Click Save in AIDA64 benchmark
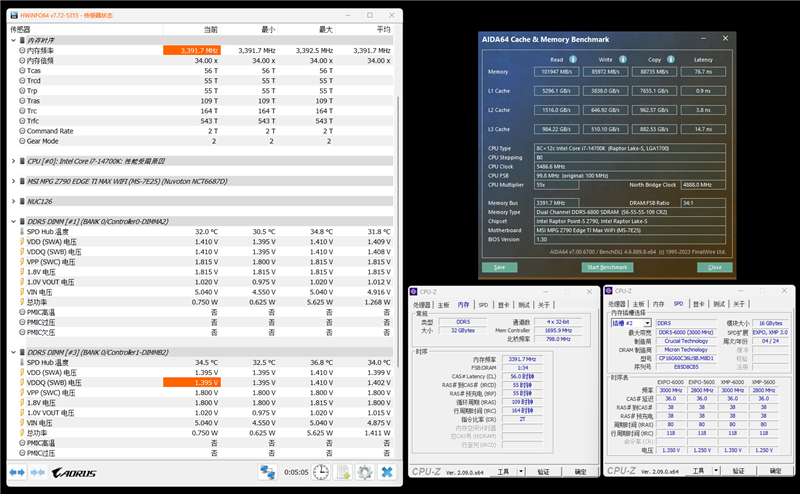This screenshot has height=494, width=800. coord(499,267)
